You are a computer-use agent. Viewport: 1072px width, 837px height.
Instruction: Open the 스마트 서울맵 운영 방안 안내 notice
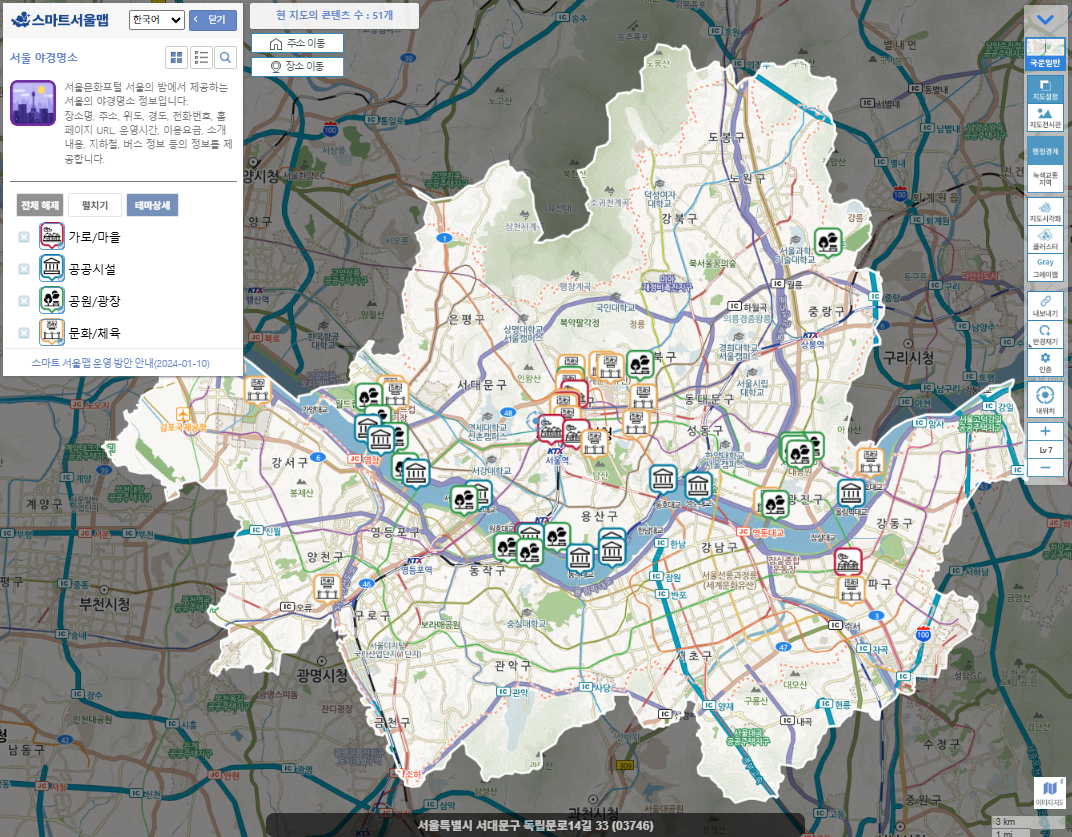click(120, 363)
